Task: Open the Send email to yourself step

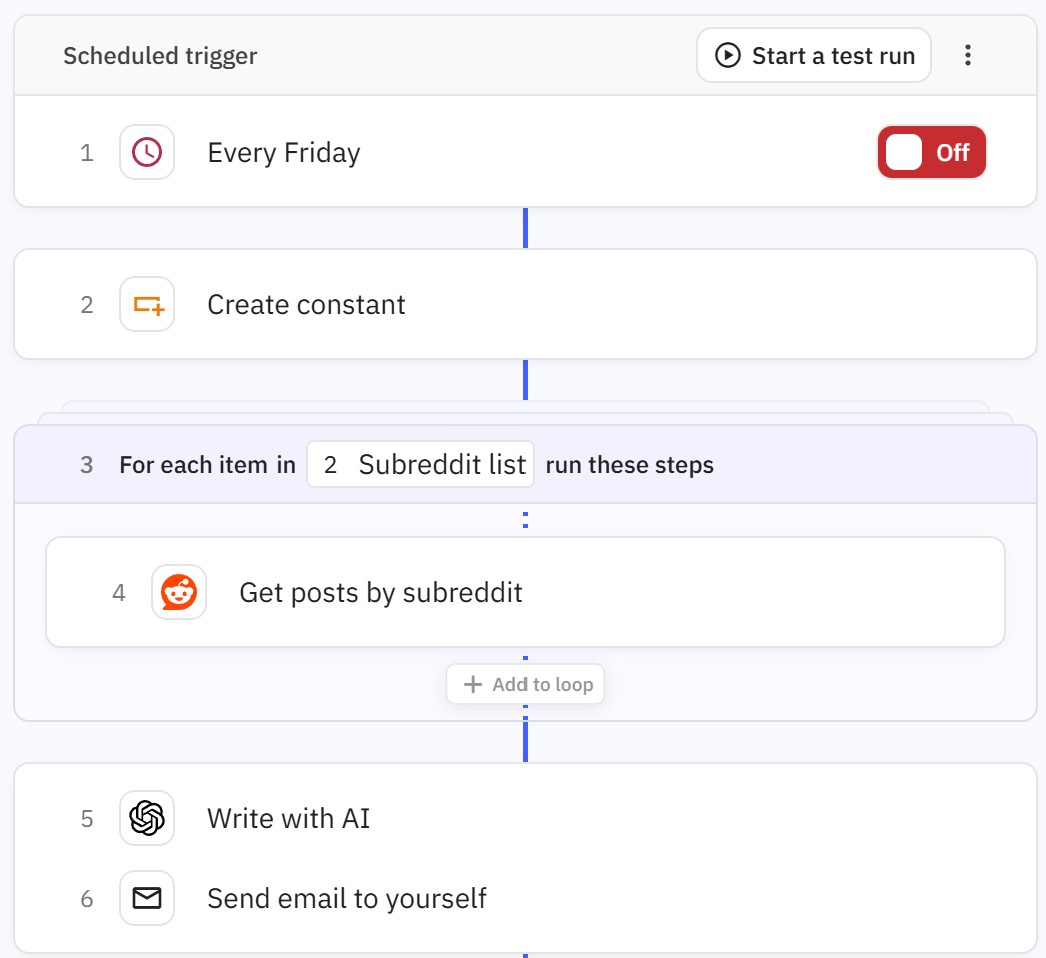Action: [346, 898]
